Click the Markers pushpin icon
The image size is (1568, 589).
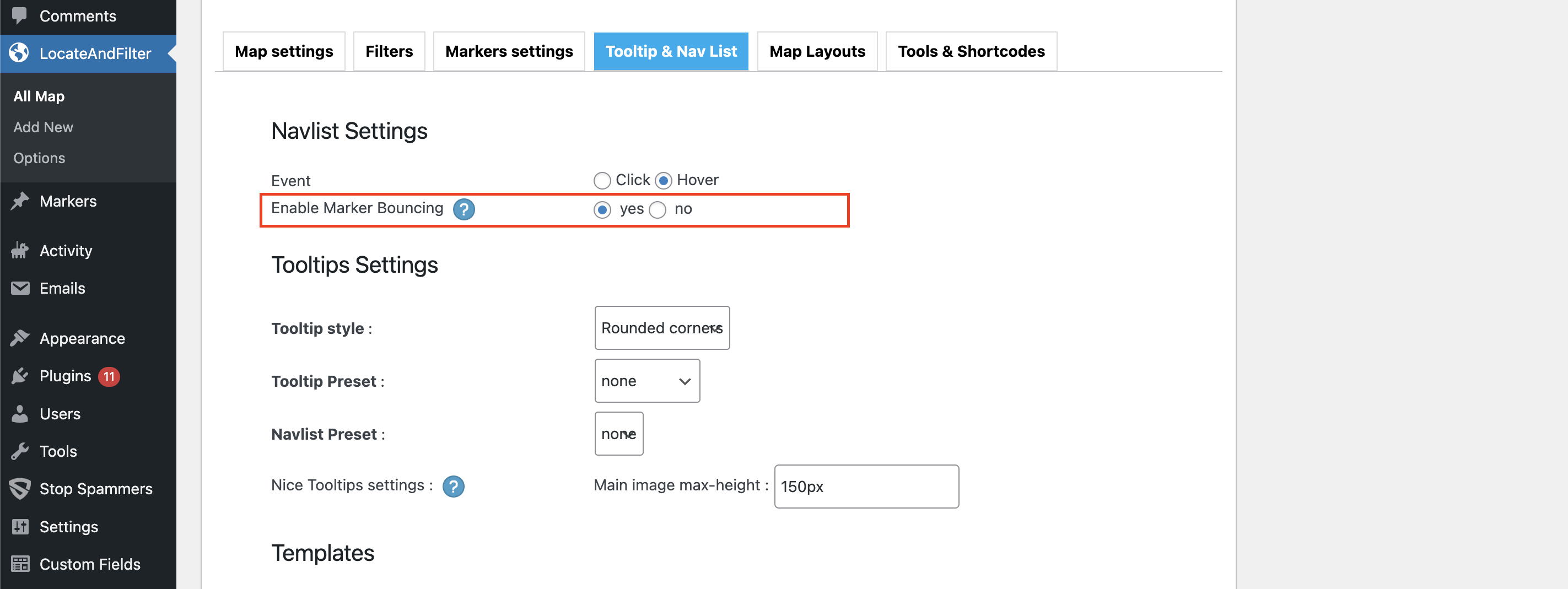coord(19,201)
